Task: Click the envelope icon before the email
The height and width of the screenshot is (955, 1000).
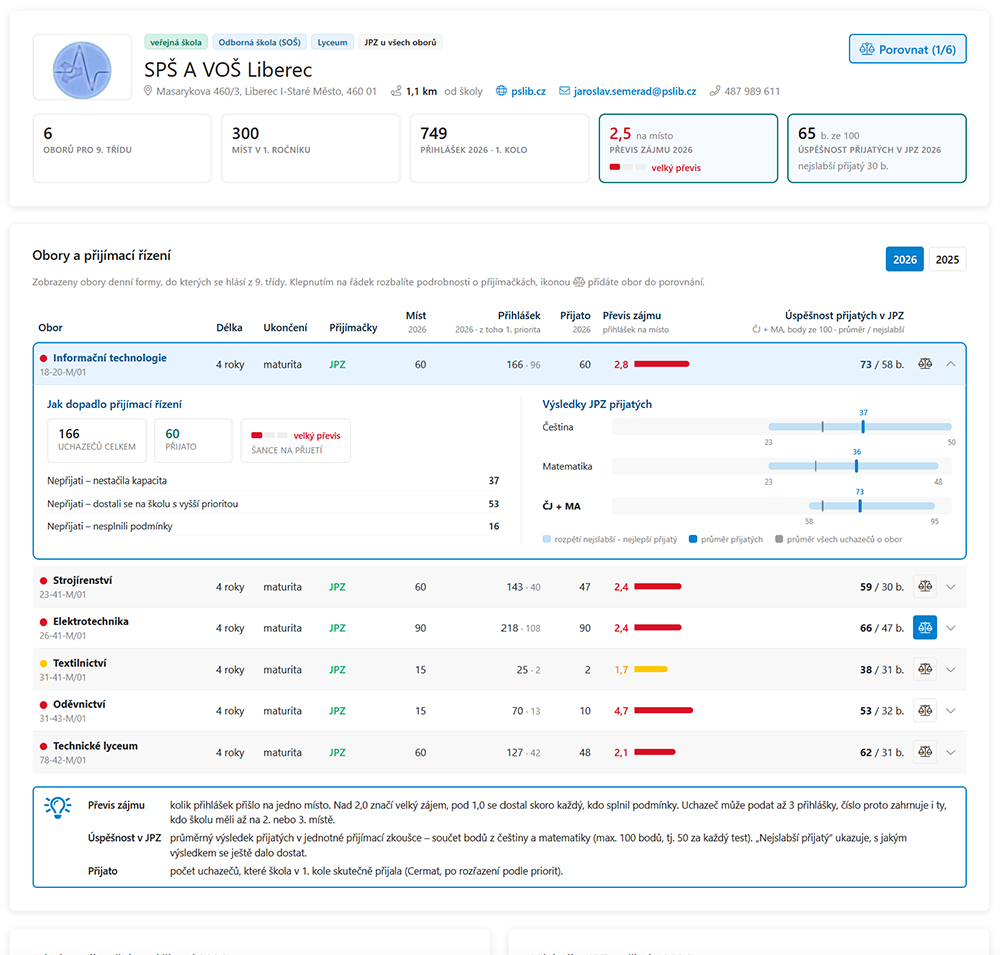Action: (564, 91)
